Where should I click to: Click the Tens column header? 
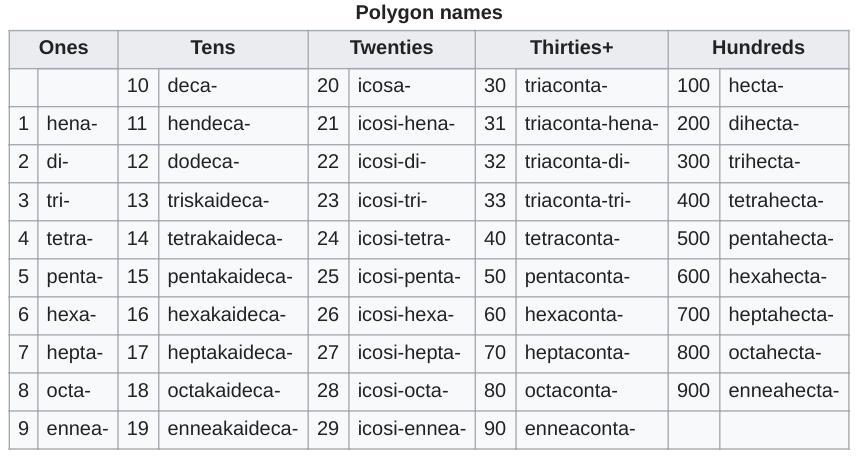[212, 48]
